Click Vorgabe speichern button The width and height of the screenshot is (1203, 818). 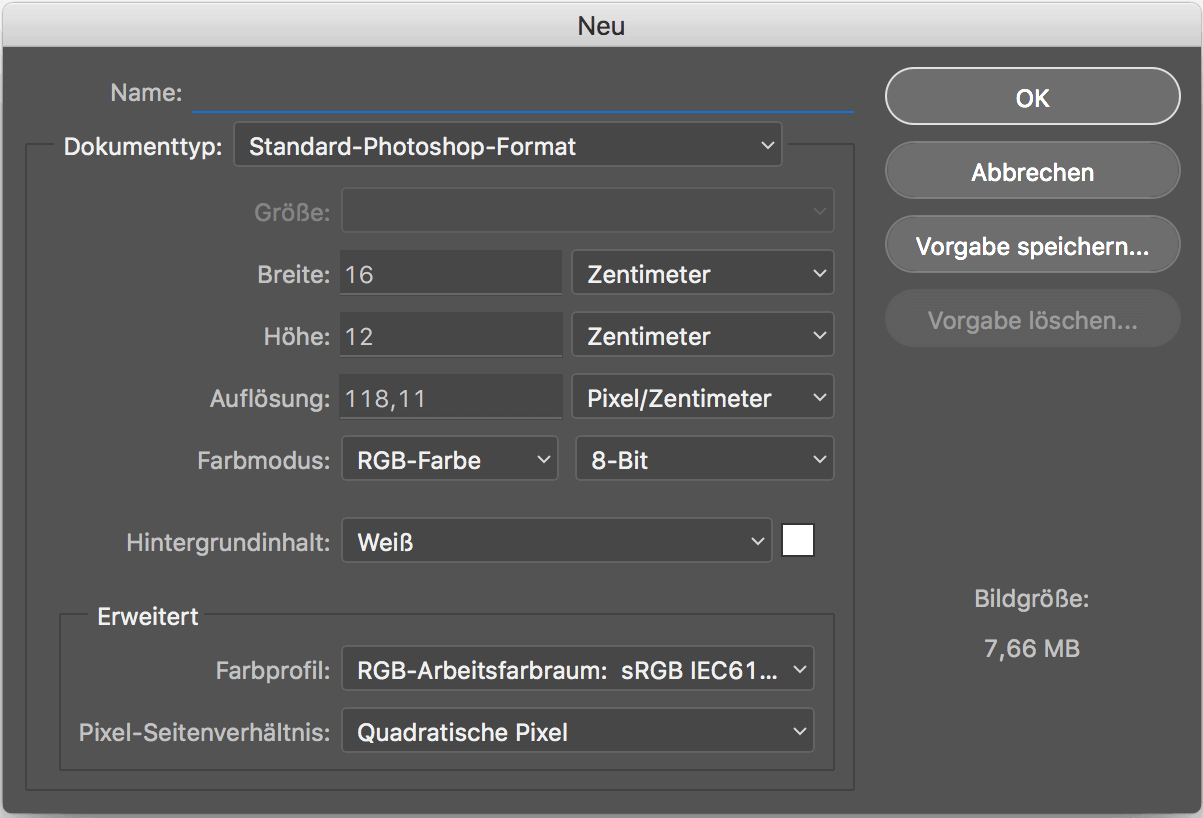coord(1032,246)
